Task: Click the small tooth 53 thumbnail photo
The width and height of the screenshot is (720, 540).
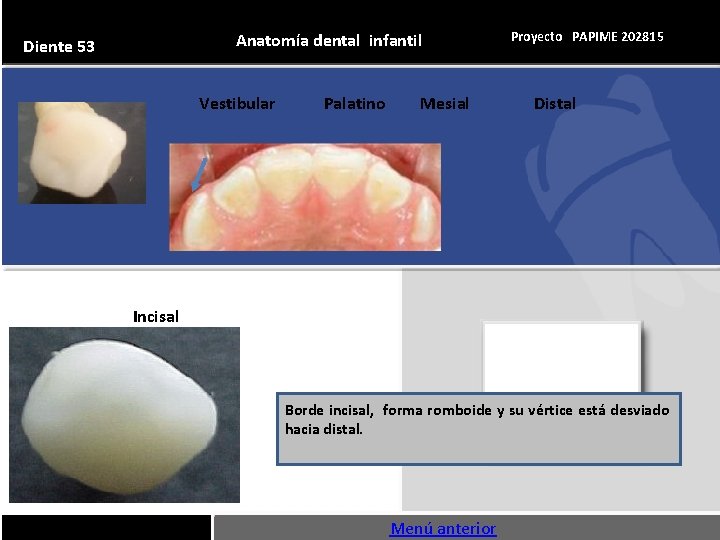Action: tap(82, 153)
